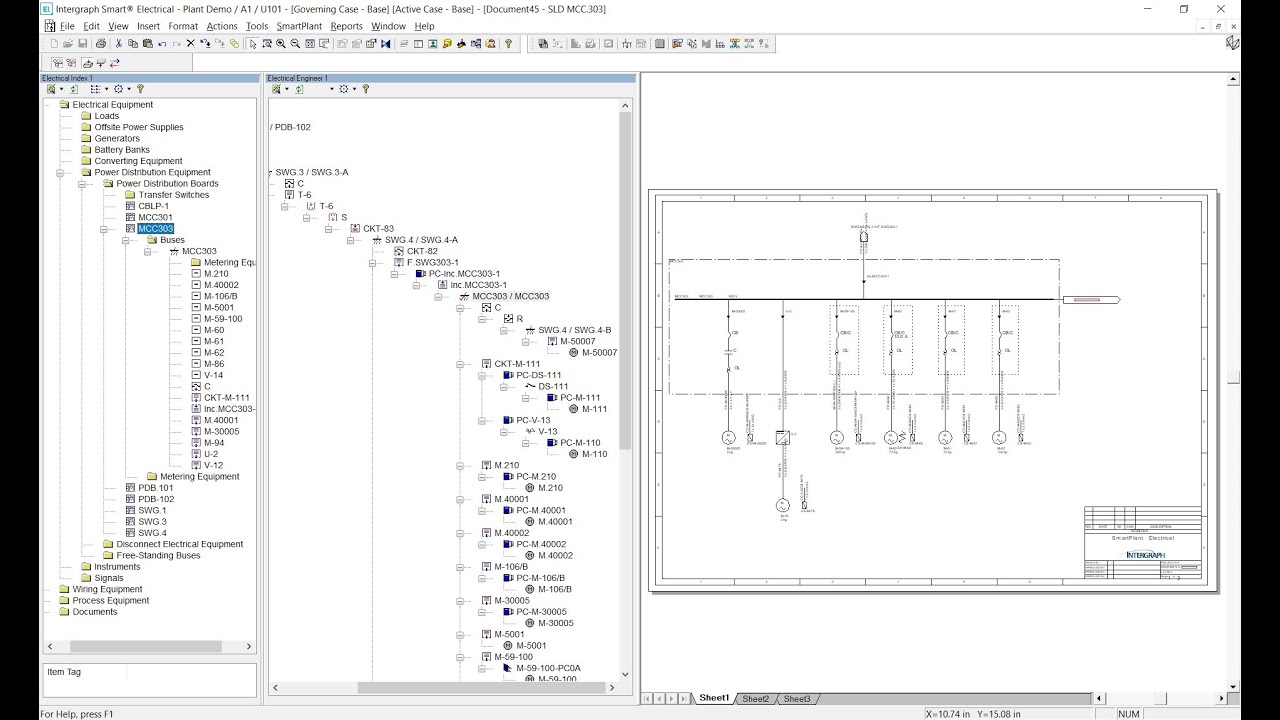Viewport: 1280px width, 720px height.
Task: Select SWG.4 in the Electrical Index tree
Action: coord(152,533)
